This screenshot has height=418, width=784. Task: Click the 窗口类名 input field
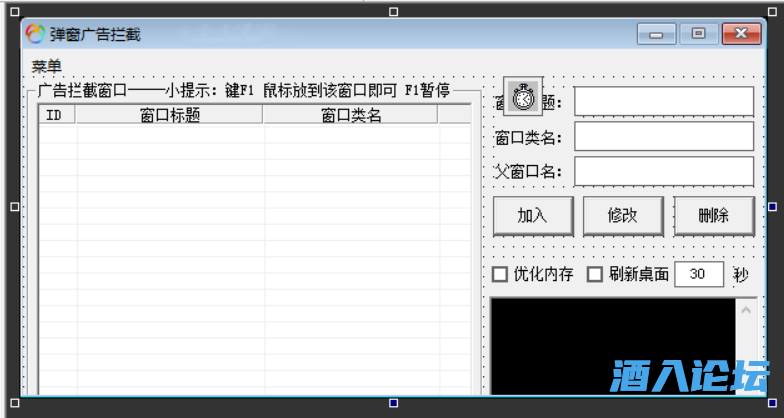[x=664, y=136]
